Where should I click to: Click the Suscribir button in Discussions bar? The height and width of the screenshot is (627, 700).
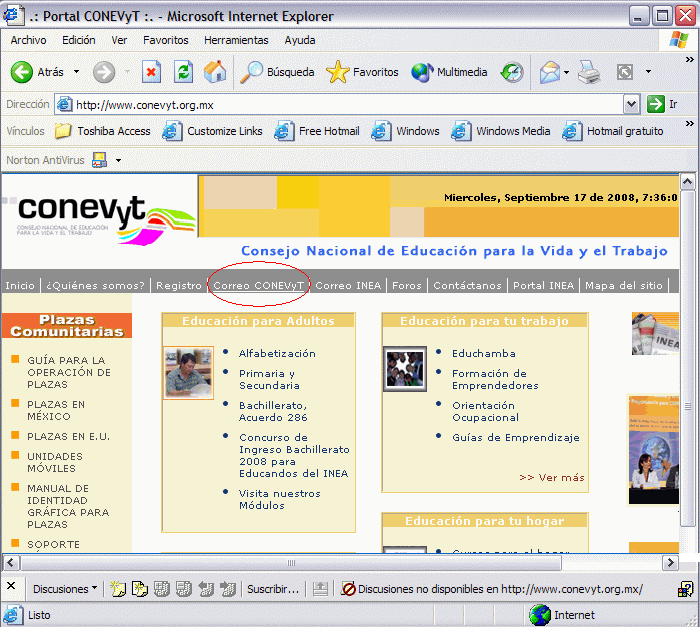click(x=273, y=589)
